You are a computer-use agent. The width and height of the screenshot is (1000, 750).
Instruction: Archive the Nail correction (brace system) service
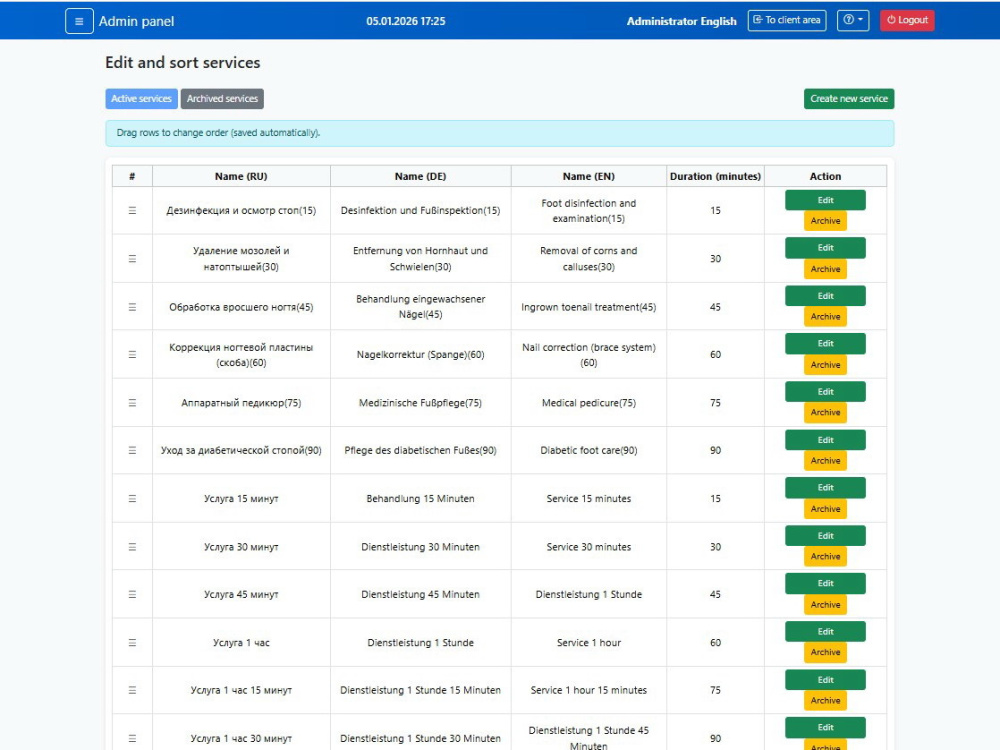pos(825,365)
